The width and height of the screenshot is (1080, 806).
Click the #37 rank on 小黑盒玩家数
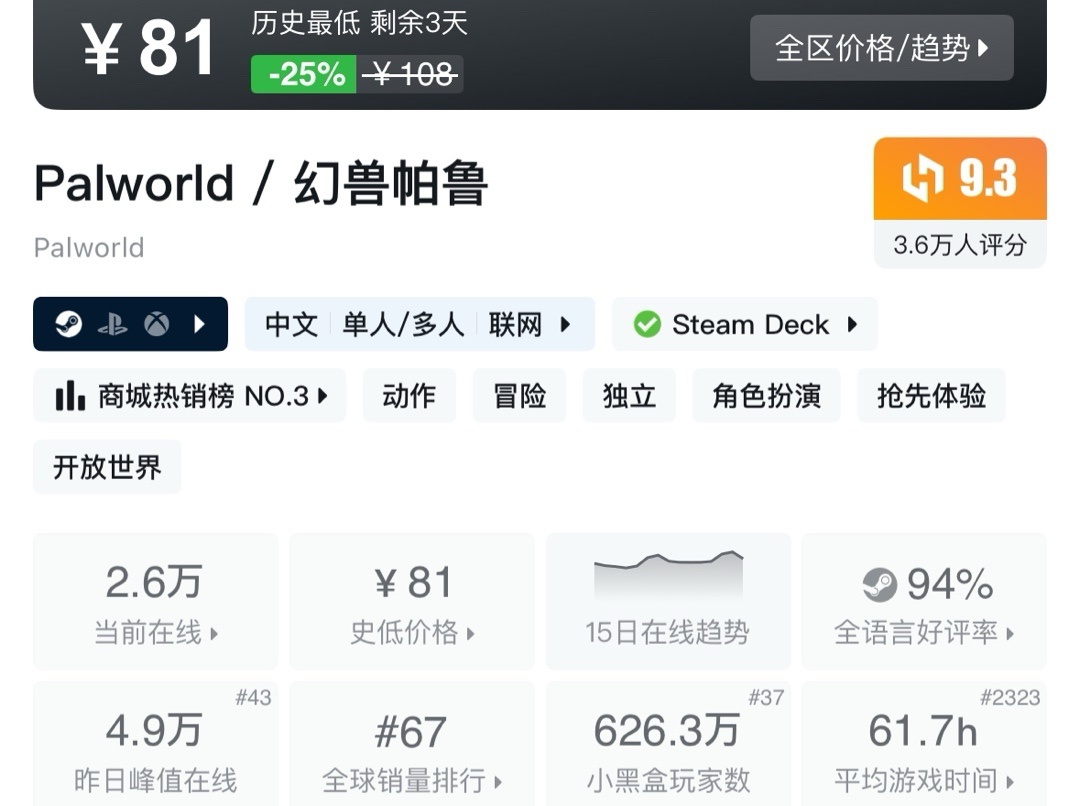point(766,698)
